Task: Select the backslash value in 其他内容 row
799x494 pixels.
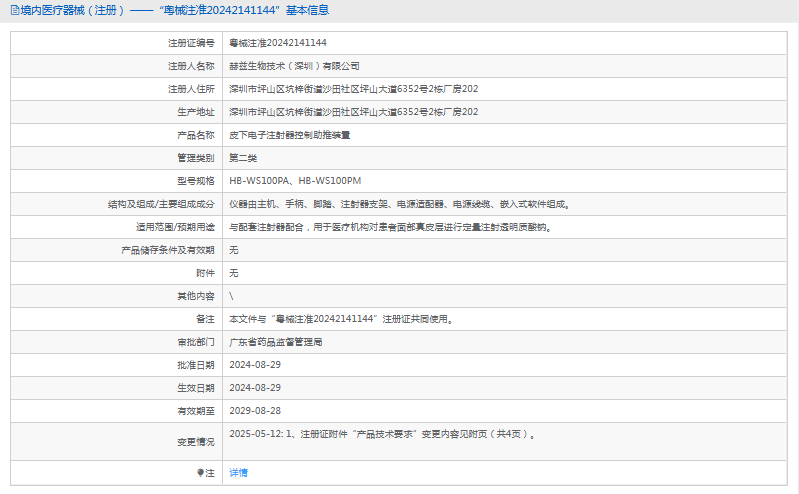Action: point(231,296)
